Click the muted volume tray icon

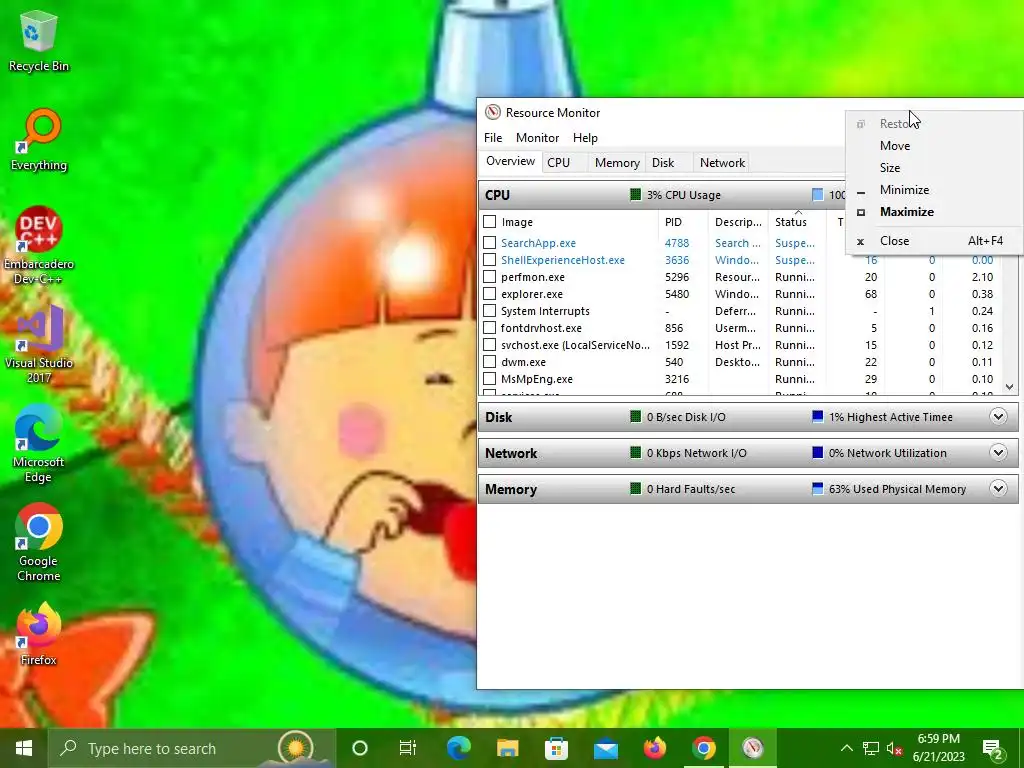point(895,748)
